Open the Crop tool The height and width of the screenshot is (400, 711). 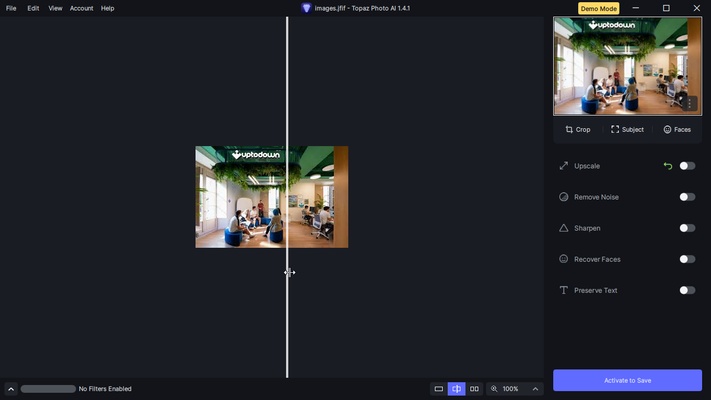(x=578, y=129)
